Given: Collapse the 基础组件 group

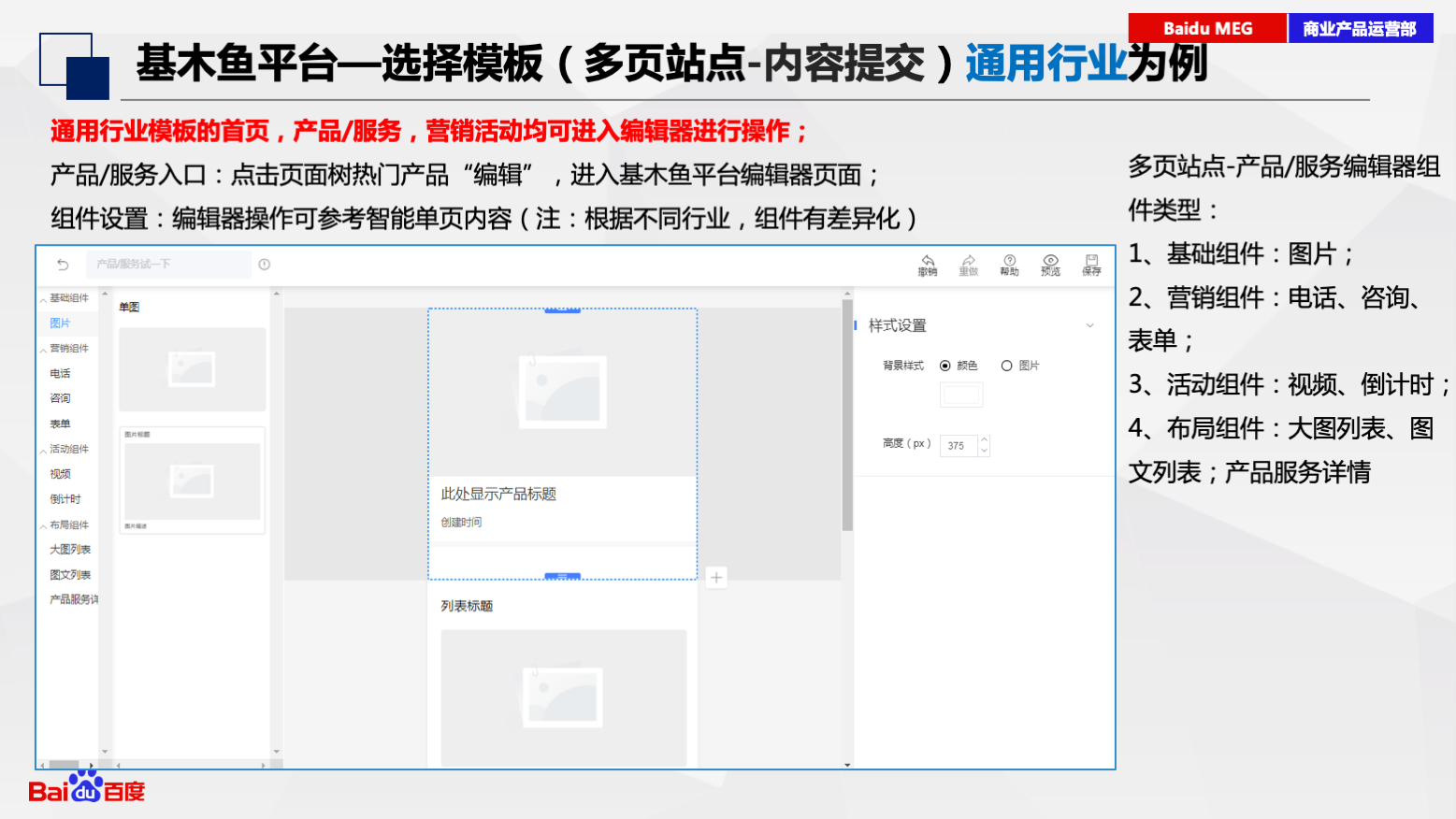Looking at the screenshot, I should click(43, 299).
